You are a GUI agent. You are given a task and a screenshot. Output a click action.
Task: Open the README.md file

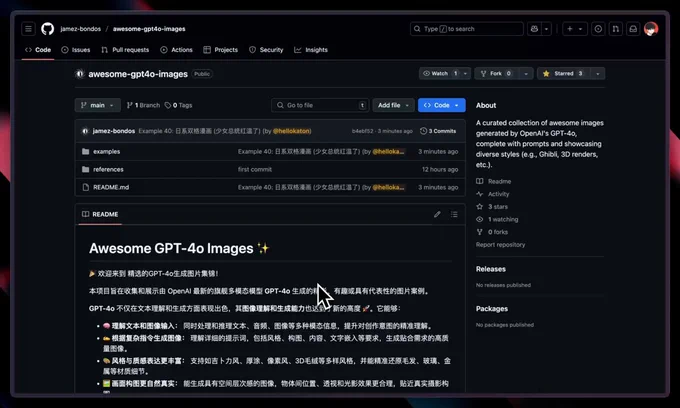pyautogui.click(x=111, y=187)
